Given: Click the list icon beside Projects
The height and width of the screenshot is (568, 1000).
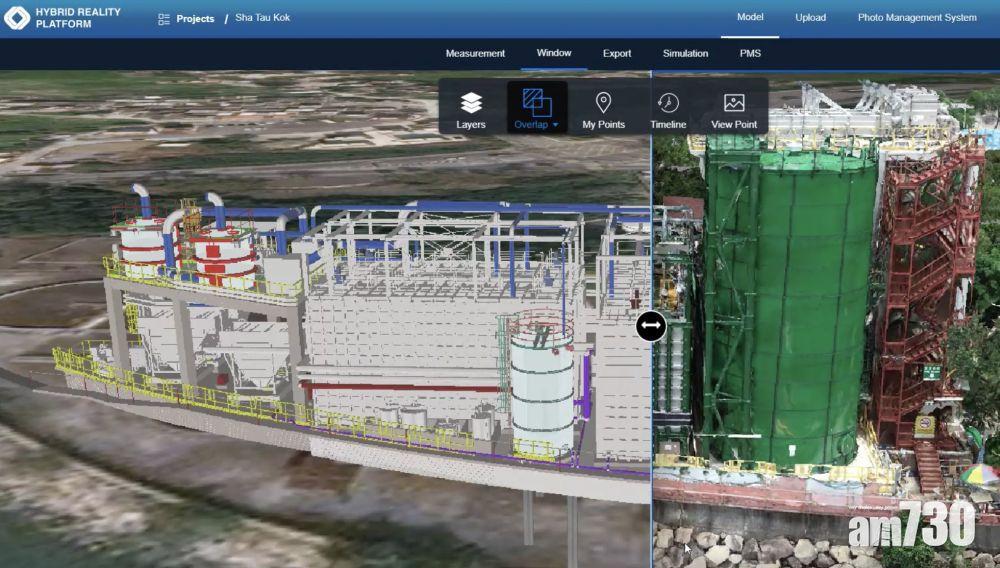Looking at the screenshot, I should tap(164, 19).
